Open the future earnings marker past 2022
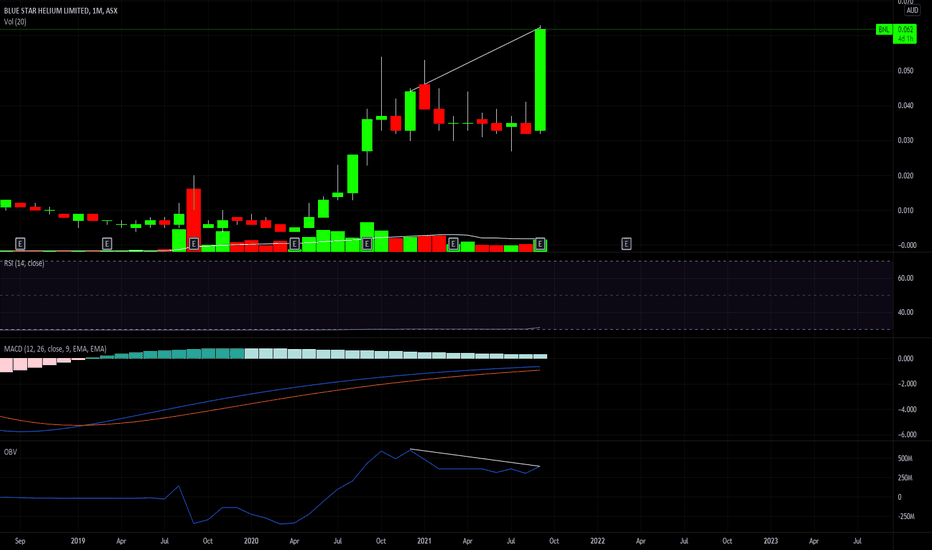Screen dimensions: 932x550 pyautogui.click(x=626, y=244)
